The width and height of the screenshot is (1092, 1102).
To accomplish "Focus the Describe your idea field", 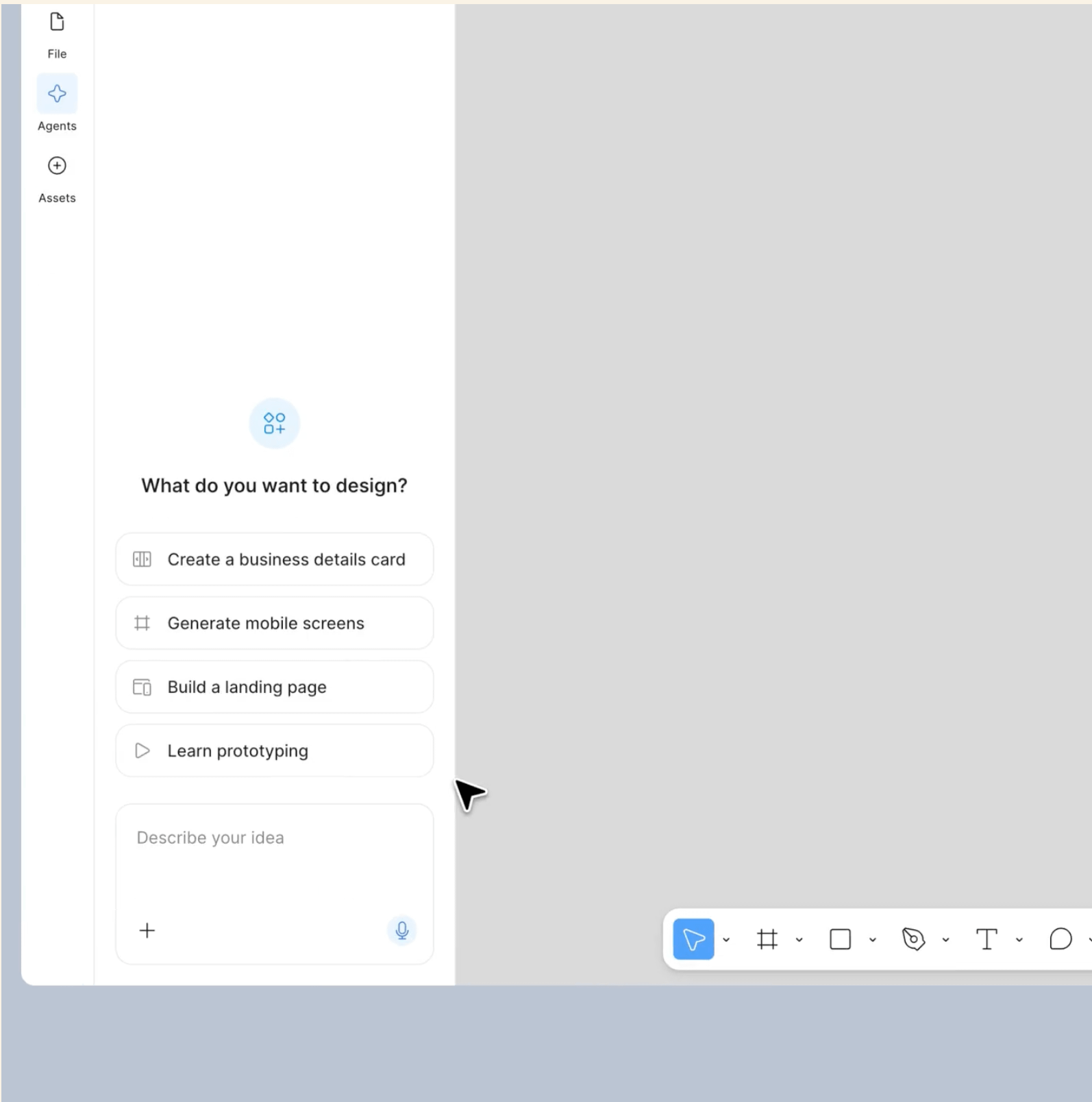I will (275, 884).
